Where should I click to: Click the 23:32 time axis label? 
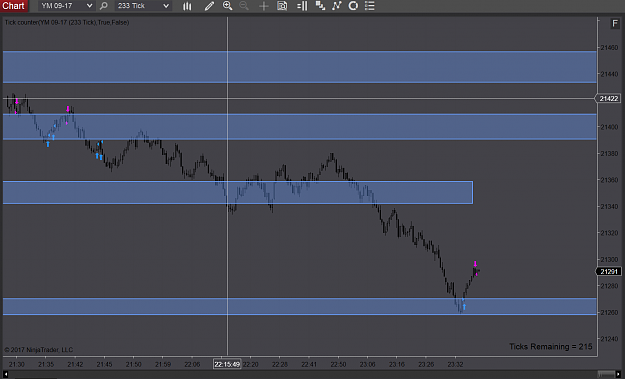point(455,364)
